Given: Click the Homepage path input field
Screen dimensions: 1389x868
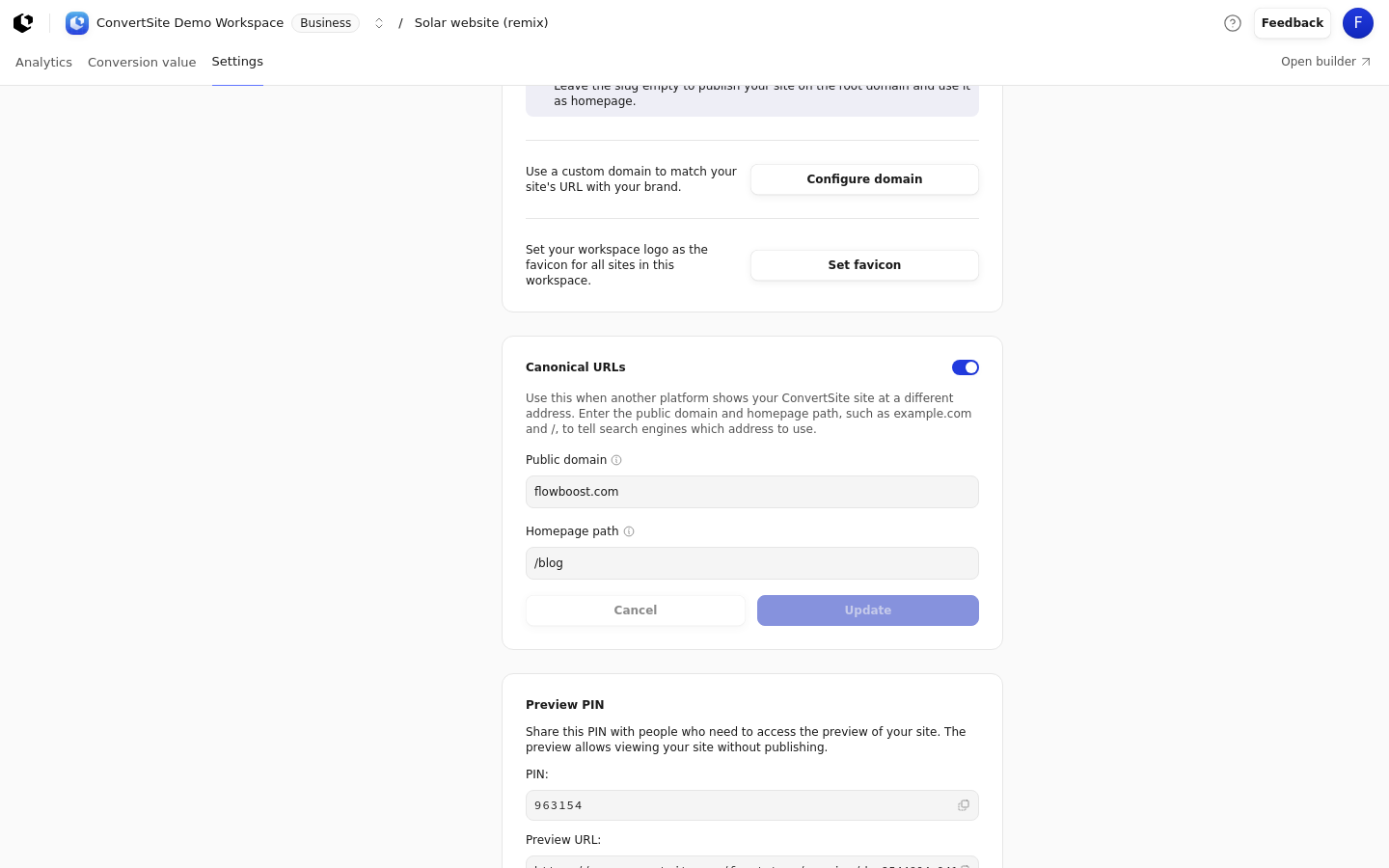Looking at the screenshot, I should click(752, 563).
